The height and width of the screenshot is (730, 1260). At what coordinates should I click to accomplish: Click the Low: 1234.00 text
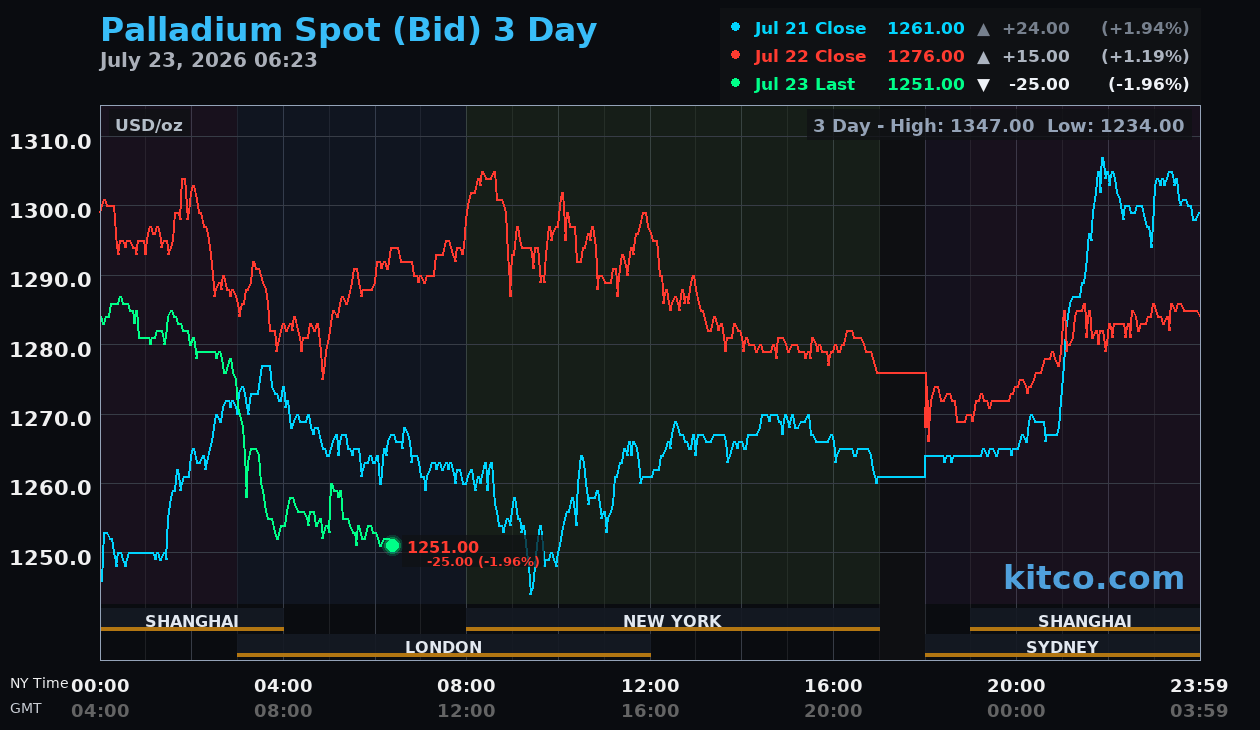[1115, 126]
